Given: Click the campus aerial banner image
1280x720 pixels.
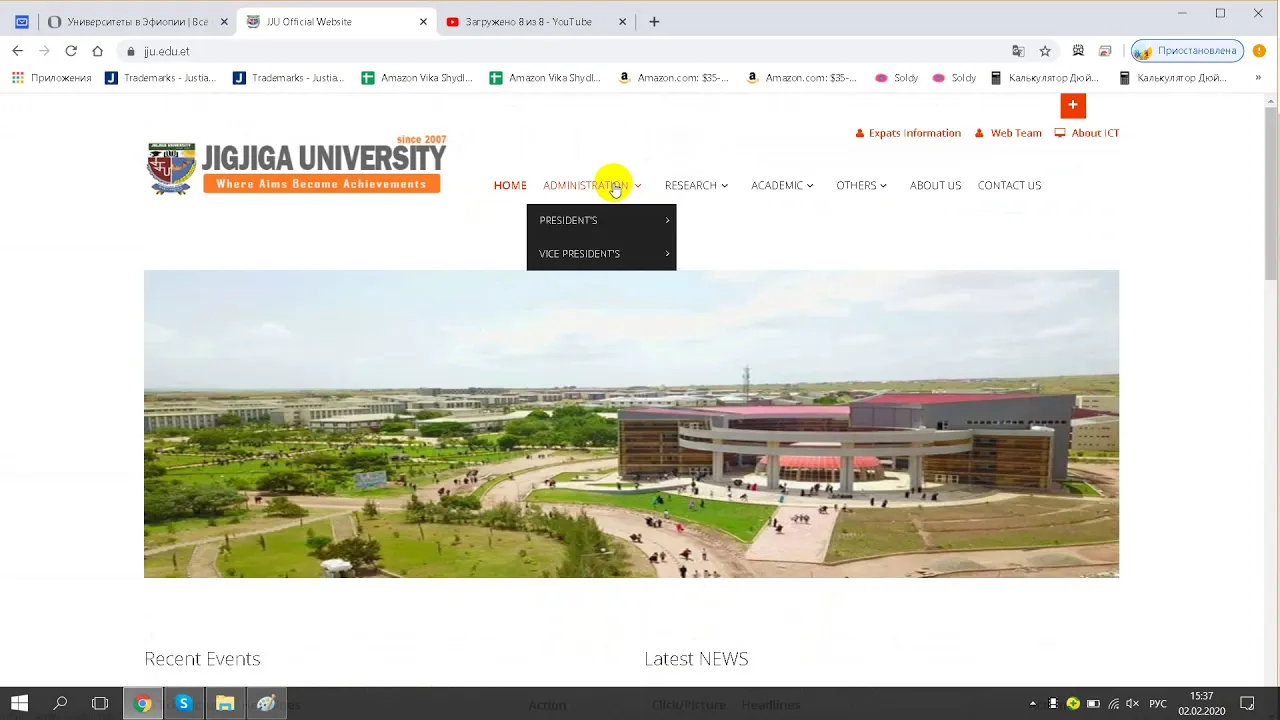Looking at the screenshot, I should pos(631,424).
